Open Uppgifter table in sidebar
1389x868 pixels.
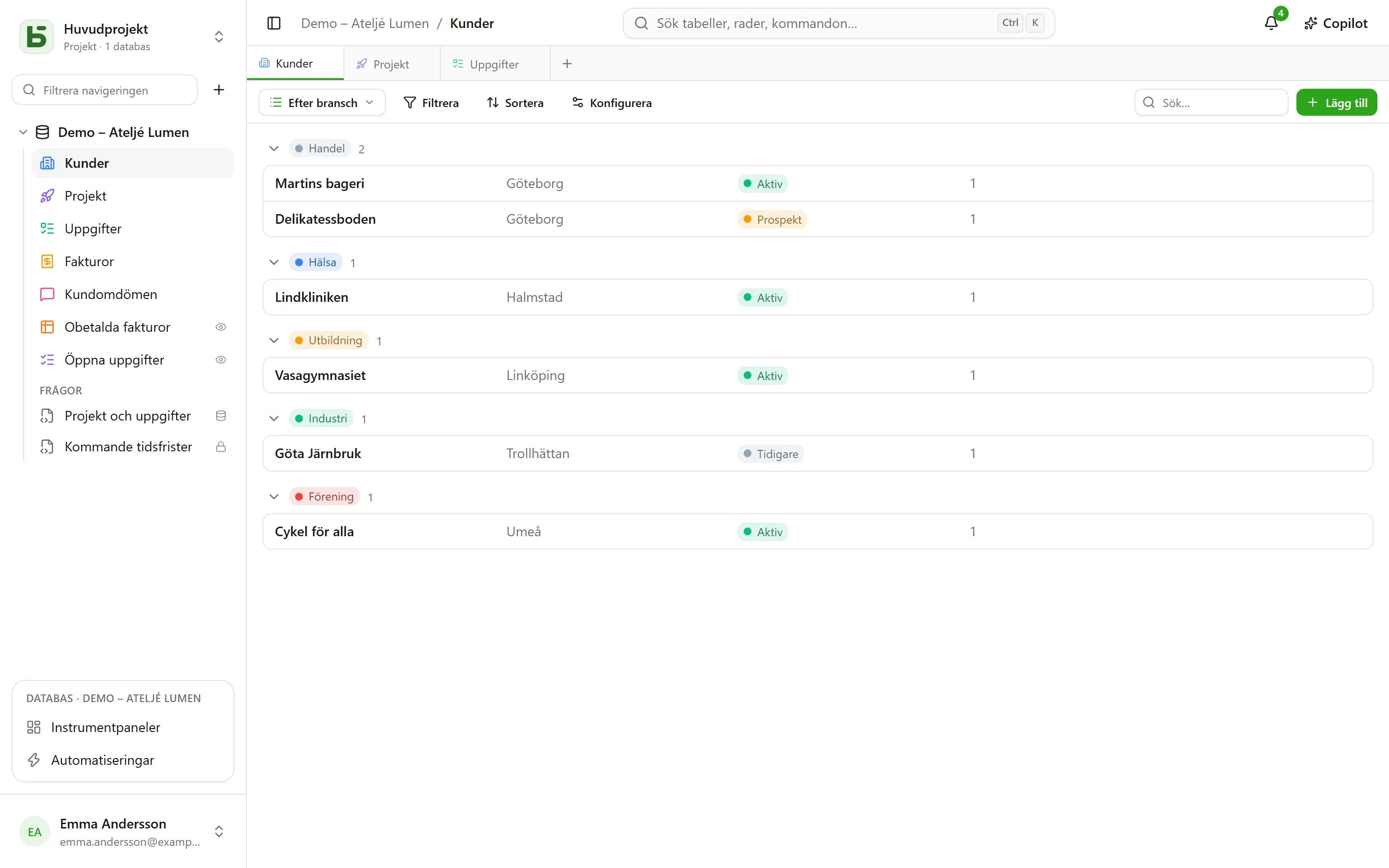(x=133, y=229)
